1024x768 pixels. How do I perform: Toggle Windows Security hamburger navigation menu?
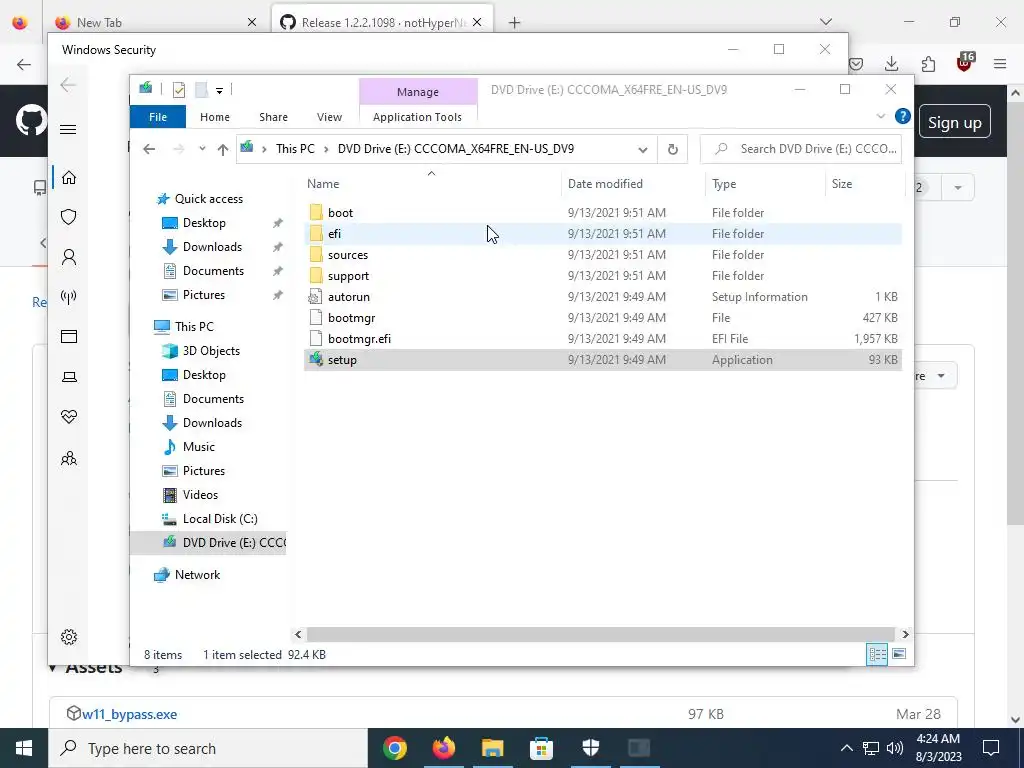click(x=68, y=129)
